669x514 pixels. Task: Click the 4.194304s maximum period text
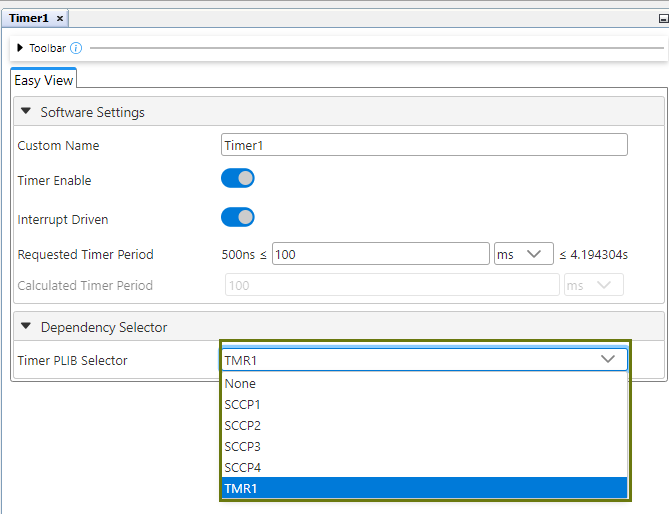point(599,255)
